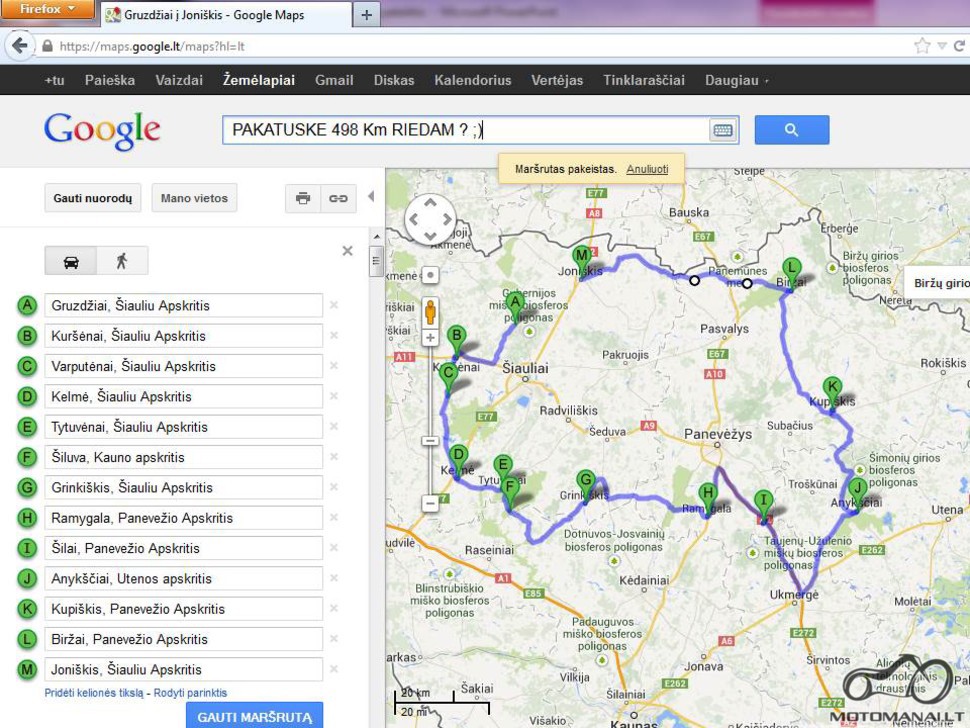
Task: Click the Tytuvėnai destination field
Action: click(x=184, y=427)
